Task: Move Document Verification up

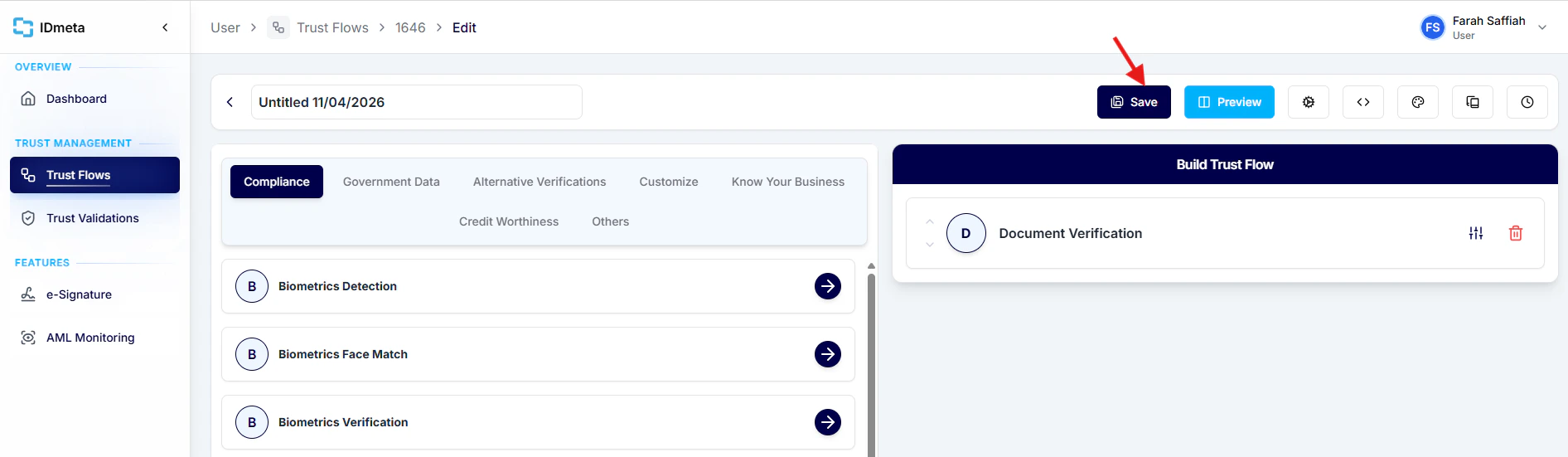Action: [930, 222]
